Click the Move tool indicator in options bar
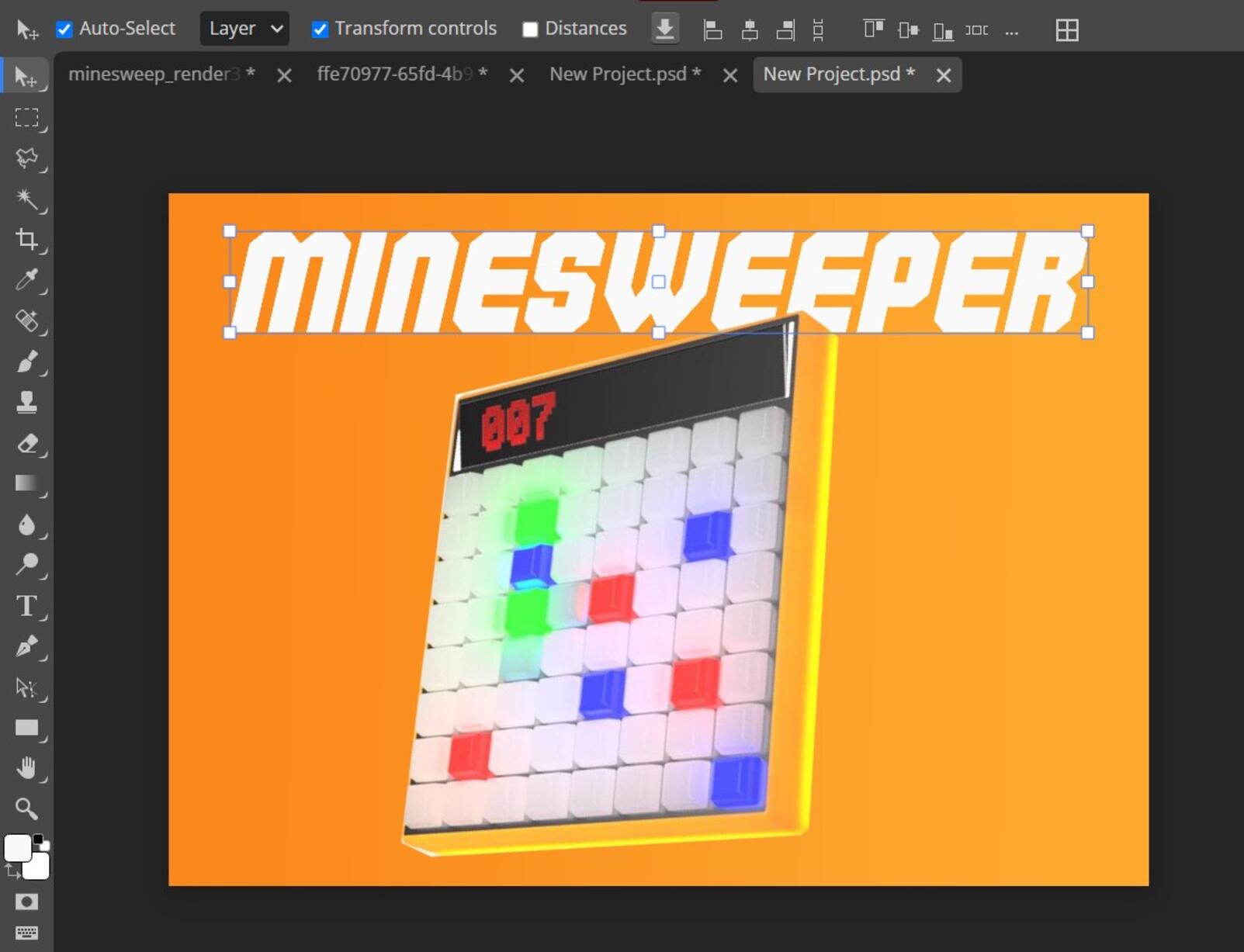 [26, 29]
